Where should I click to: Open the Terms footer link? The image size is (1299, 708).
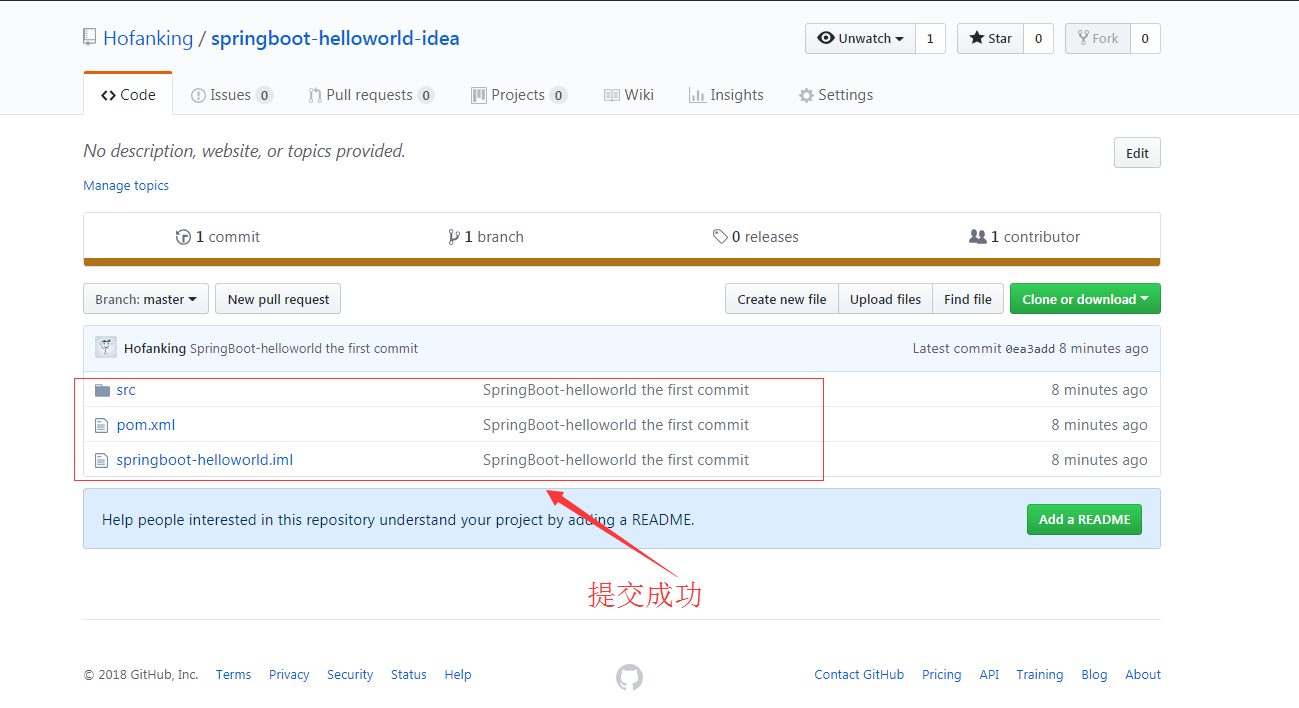233,675
